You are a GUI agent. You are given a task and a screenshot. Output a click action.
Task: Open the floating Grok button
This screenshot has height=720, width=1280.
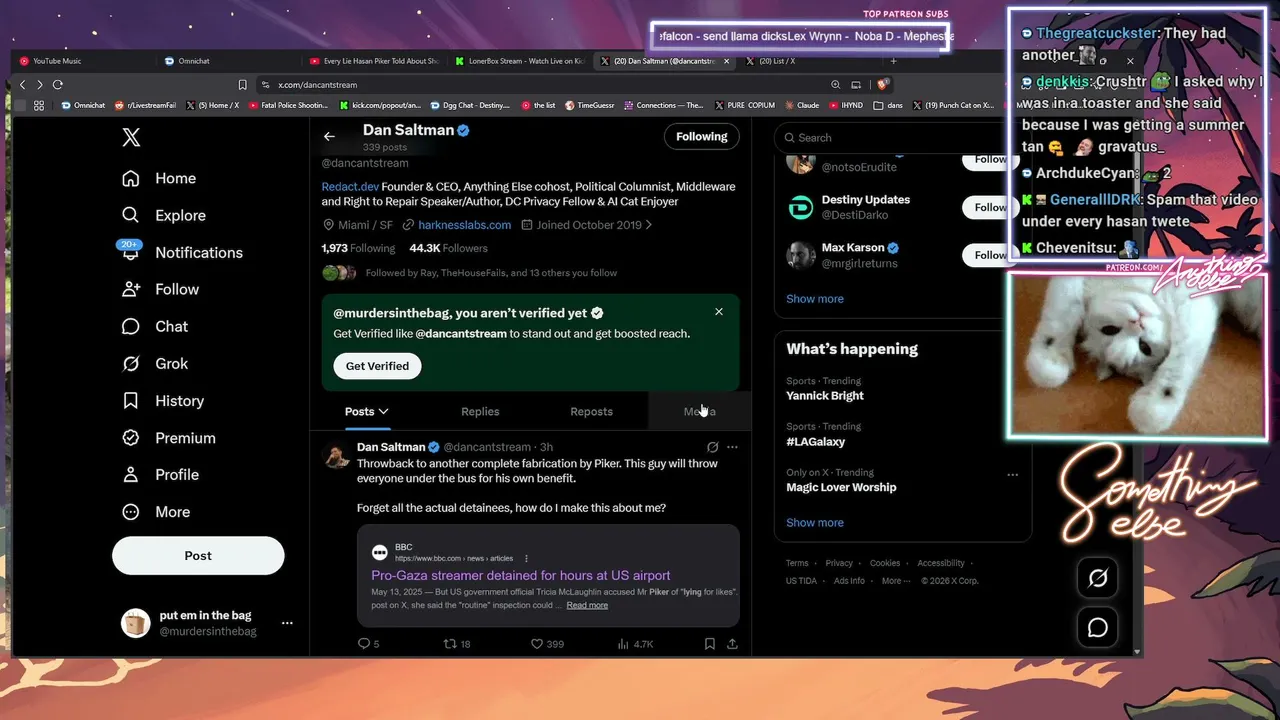[x=1097, y=578]
